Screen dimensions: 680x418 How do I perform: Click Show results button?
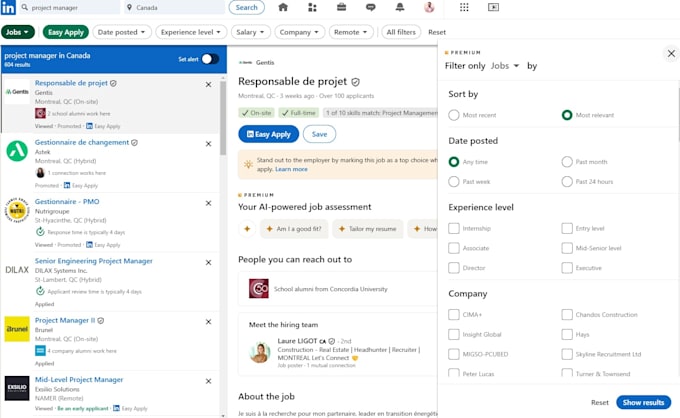(643, 402)
